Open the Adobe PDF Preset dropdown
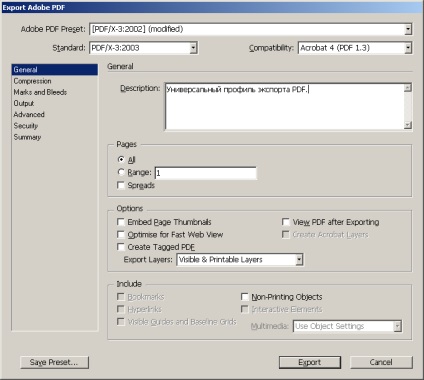The width and height of the screenshot is (424, 380). (x=251, y=29)
